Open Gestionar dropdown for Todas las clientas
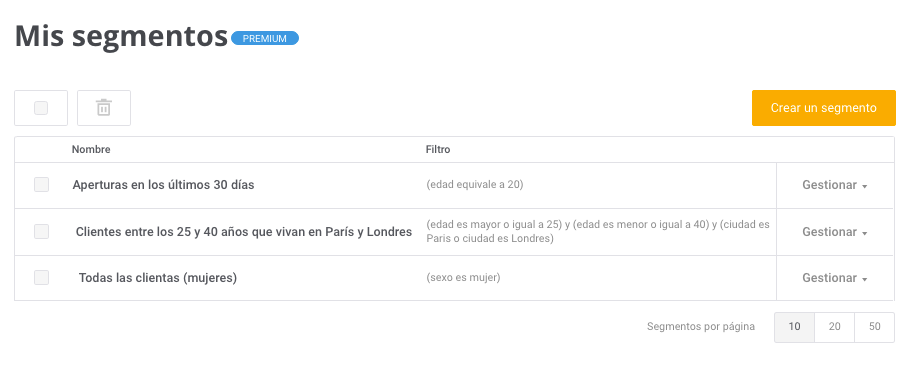The height and width of the screenshot is (366, 910). 835,278
